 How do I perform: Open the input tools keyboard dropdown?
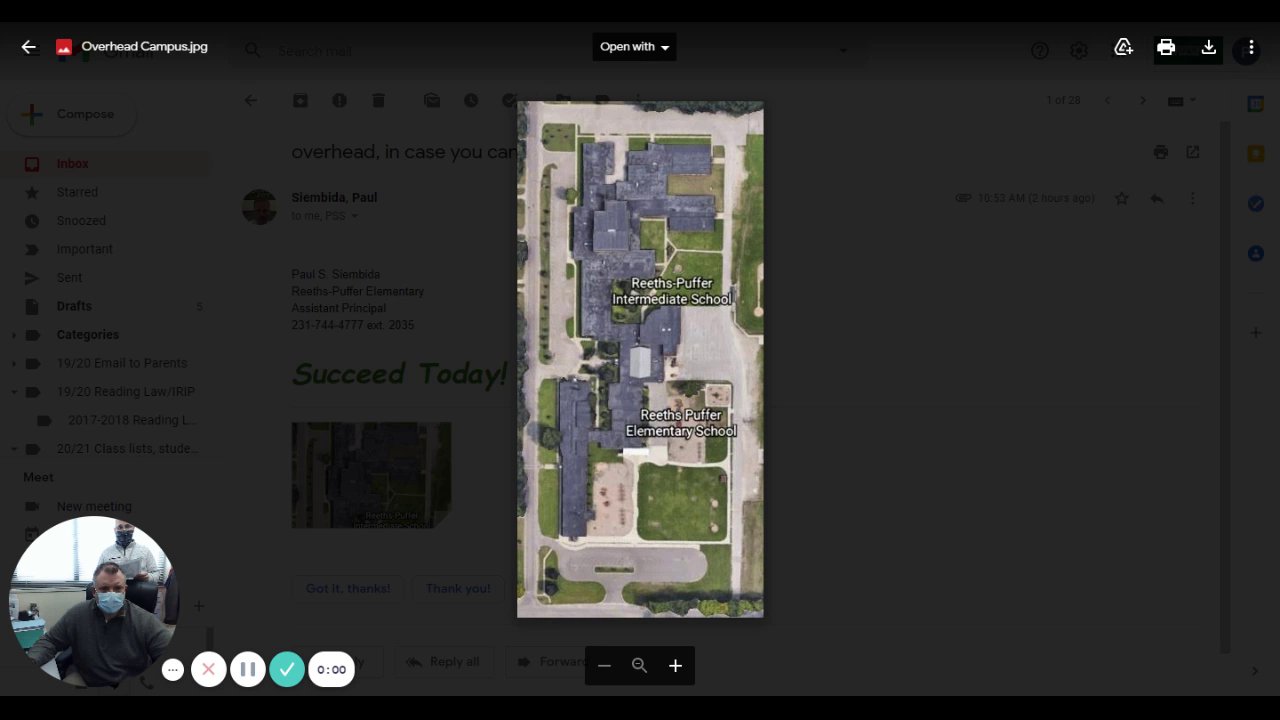(1181, 100)
